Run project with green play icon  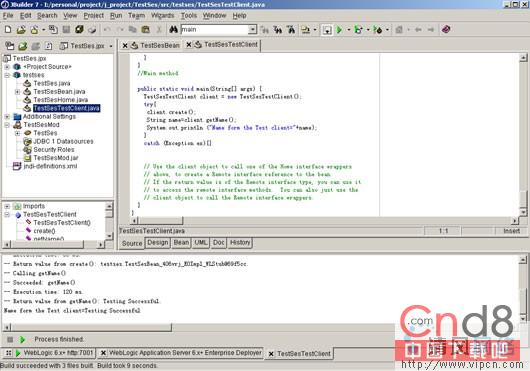coord(339,30)
